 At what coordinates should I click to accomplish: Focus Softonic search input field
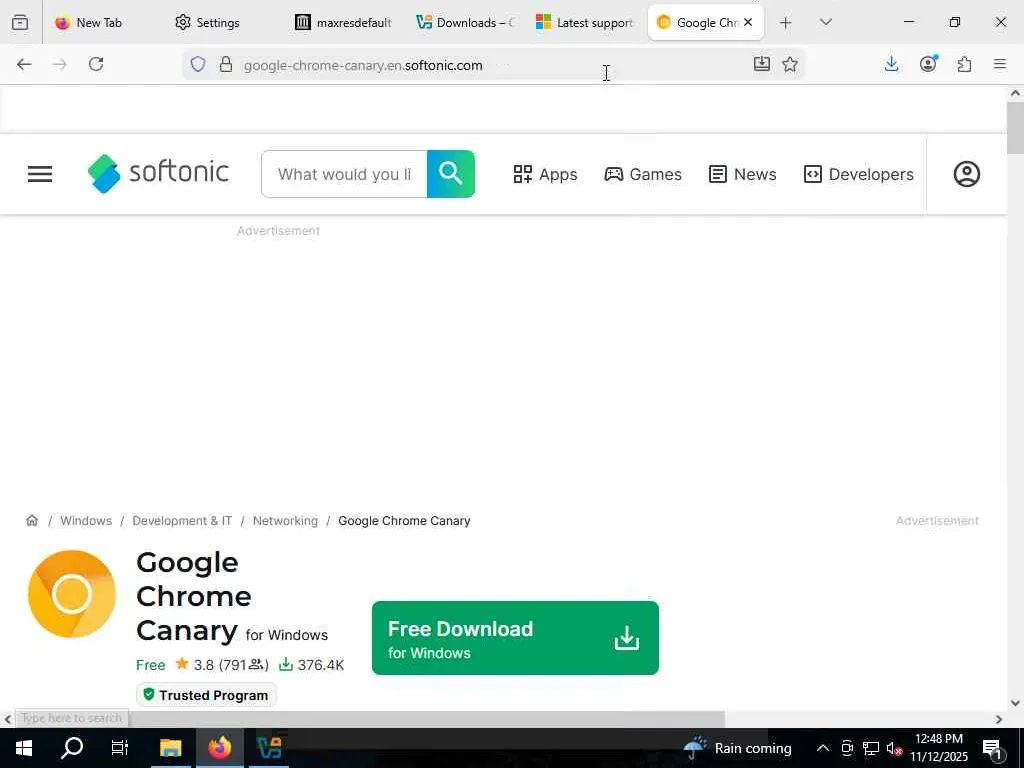(344, 174)
